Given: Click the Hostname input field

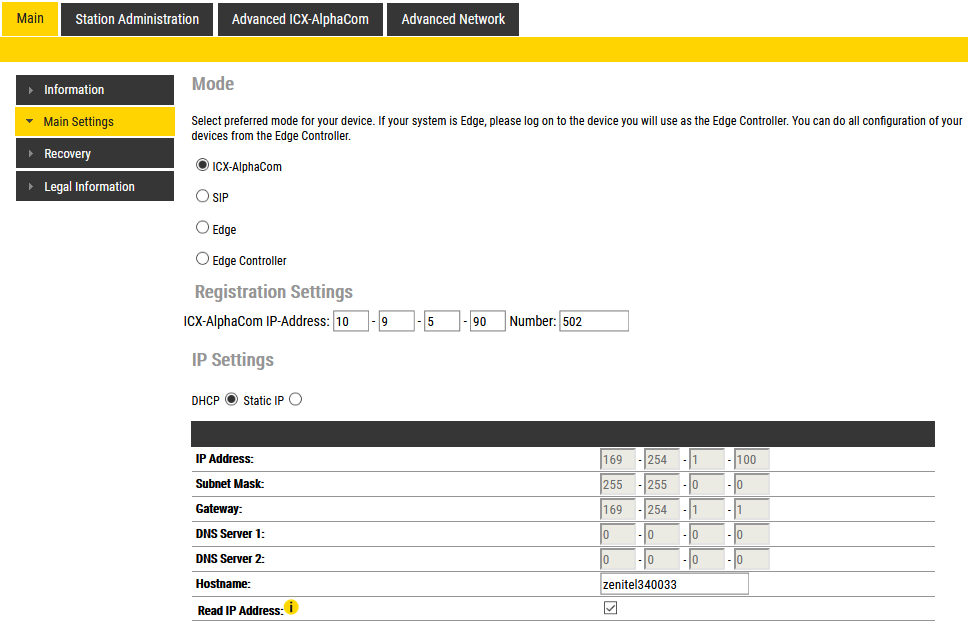Looking at the screenshot, I should 674,584.
